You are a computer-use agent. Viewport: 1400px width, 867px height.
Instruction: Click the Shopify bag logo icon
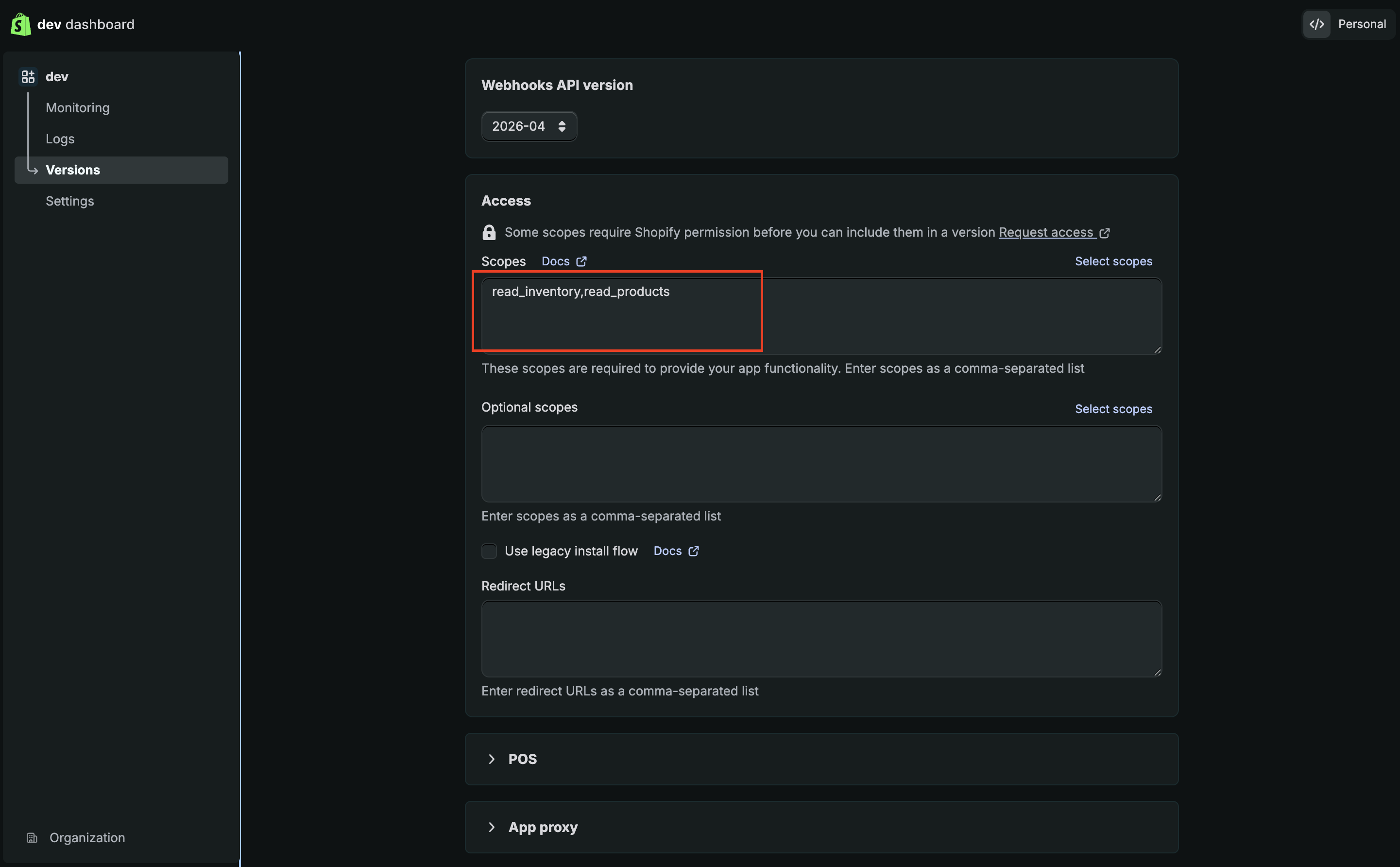click(x=20, y=24)
